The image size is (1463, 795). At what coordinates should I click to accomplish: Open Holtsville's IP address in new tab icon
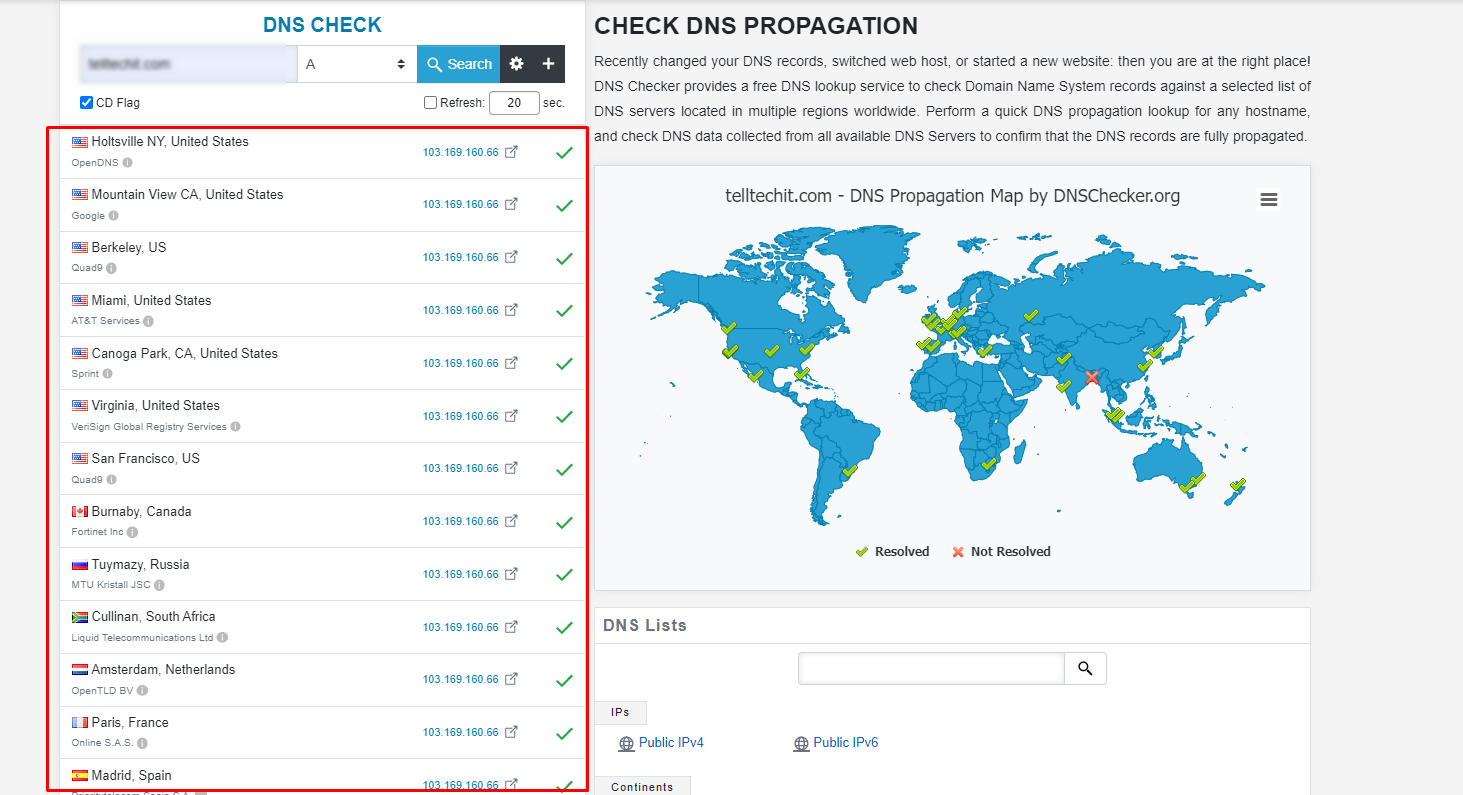(511, 151)
